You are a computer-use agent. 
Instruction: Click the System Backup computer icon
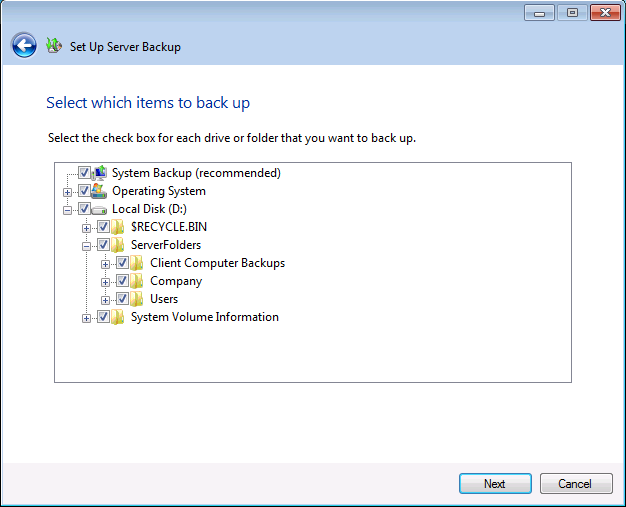pos(100,173)
